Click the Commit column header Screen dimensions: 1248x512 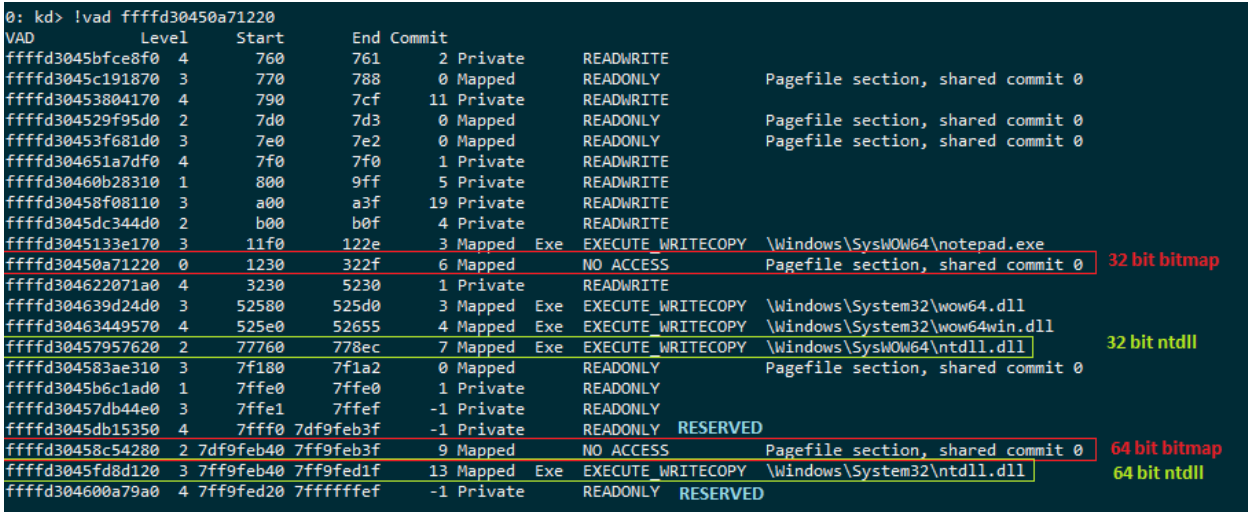click(x=419, y=37)
